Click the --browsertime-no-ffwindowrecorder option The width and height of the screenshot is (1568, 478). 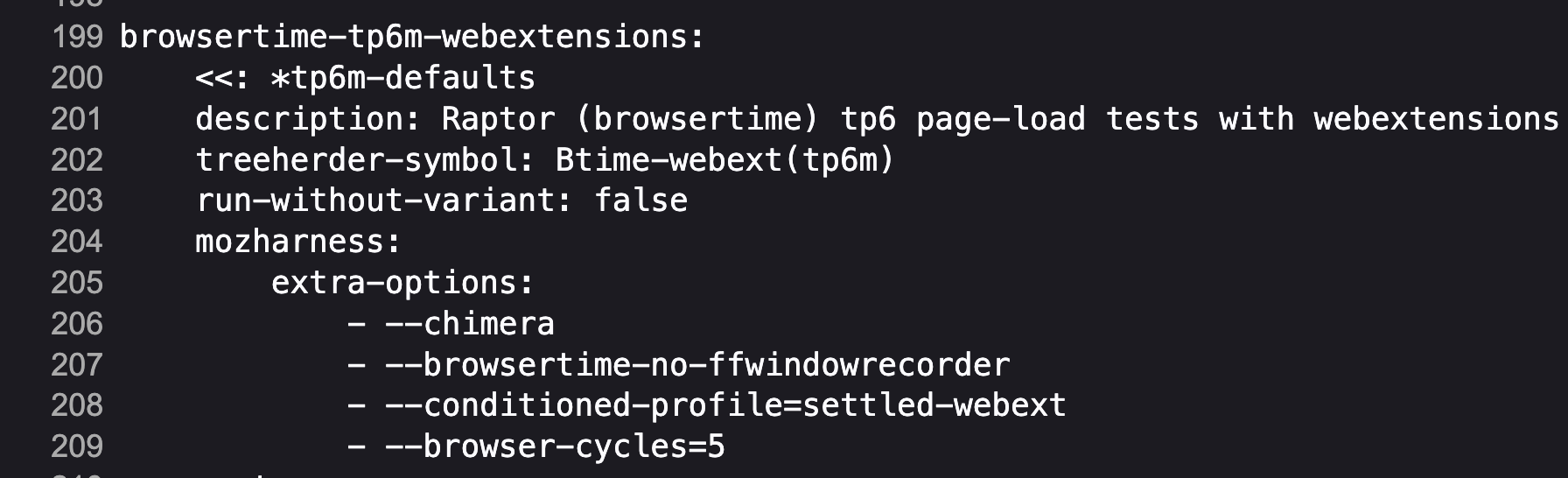697,365
